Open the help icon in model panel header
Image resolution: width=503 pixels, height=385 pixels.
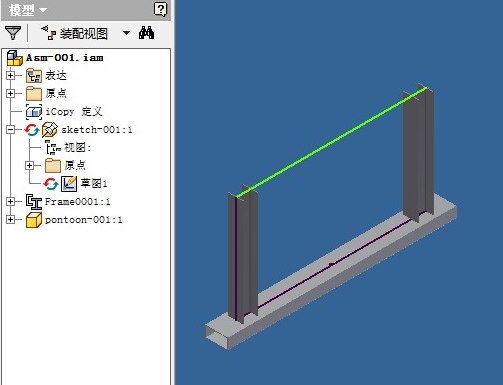coord(160,9)
